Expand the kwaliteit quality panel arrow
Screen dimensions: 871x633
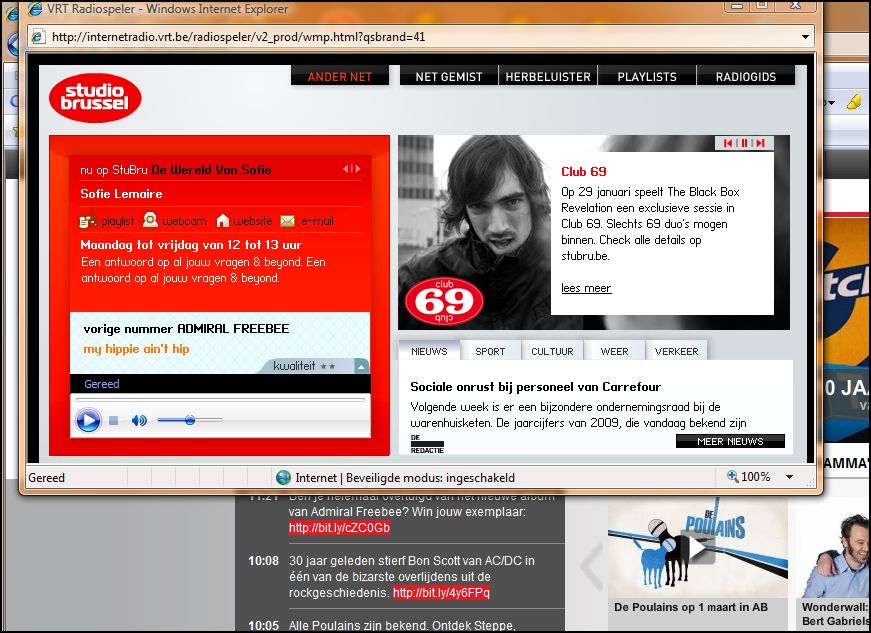pyautogui.click(x=362, y=366)
